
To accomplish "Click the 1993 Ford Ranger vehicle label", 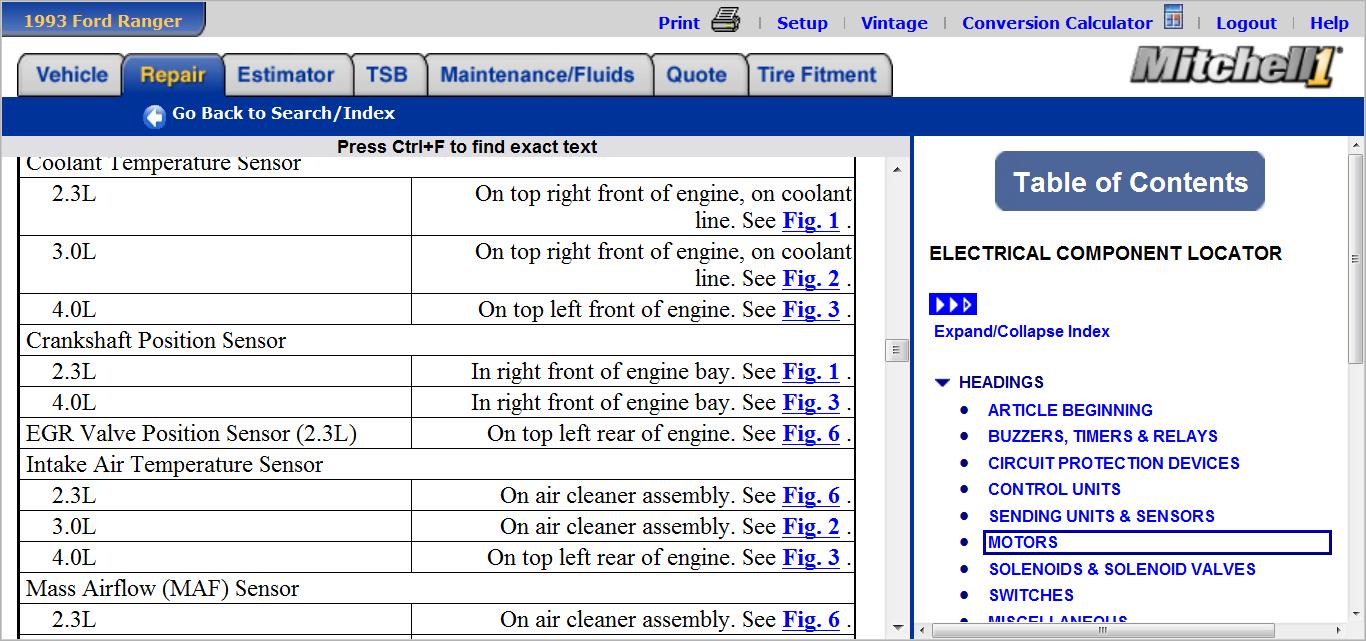I will [103, 20].
